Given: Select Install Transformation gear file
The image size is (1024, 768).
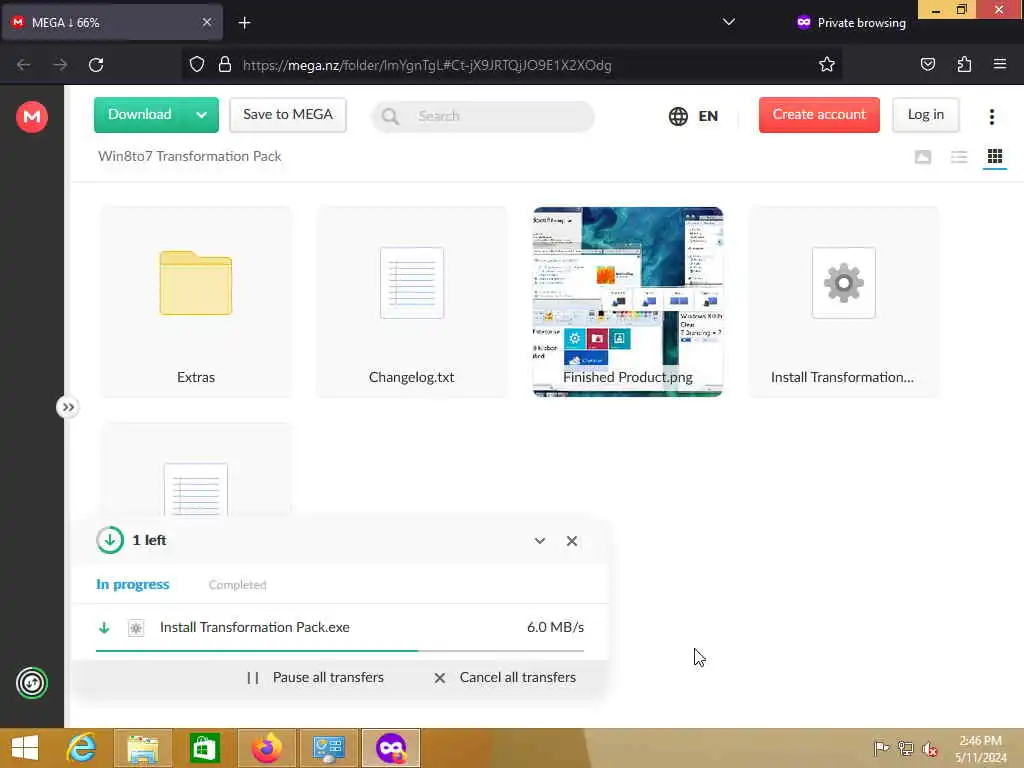Looking at the screenshot, I should pyautogui.click(x=844, y=302).
